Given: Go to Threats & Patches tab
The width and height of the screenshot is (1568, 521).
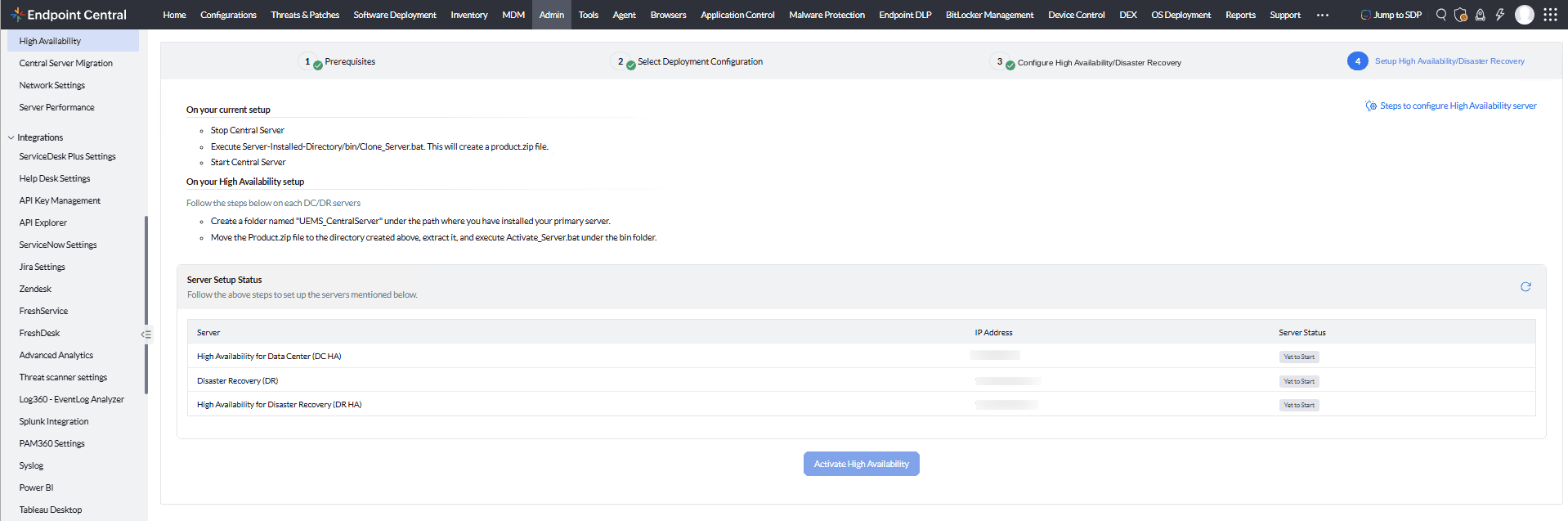Looking at the screenshot, I should (305, 15).
